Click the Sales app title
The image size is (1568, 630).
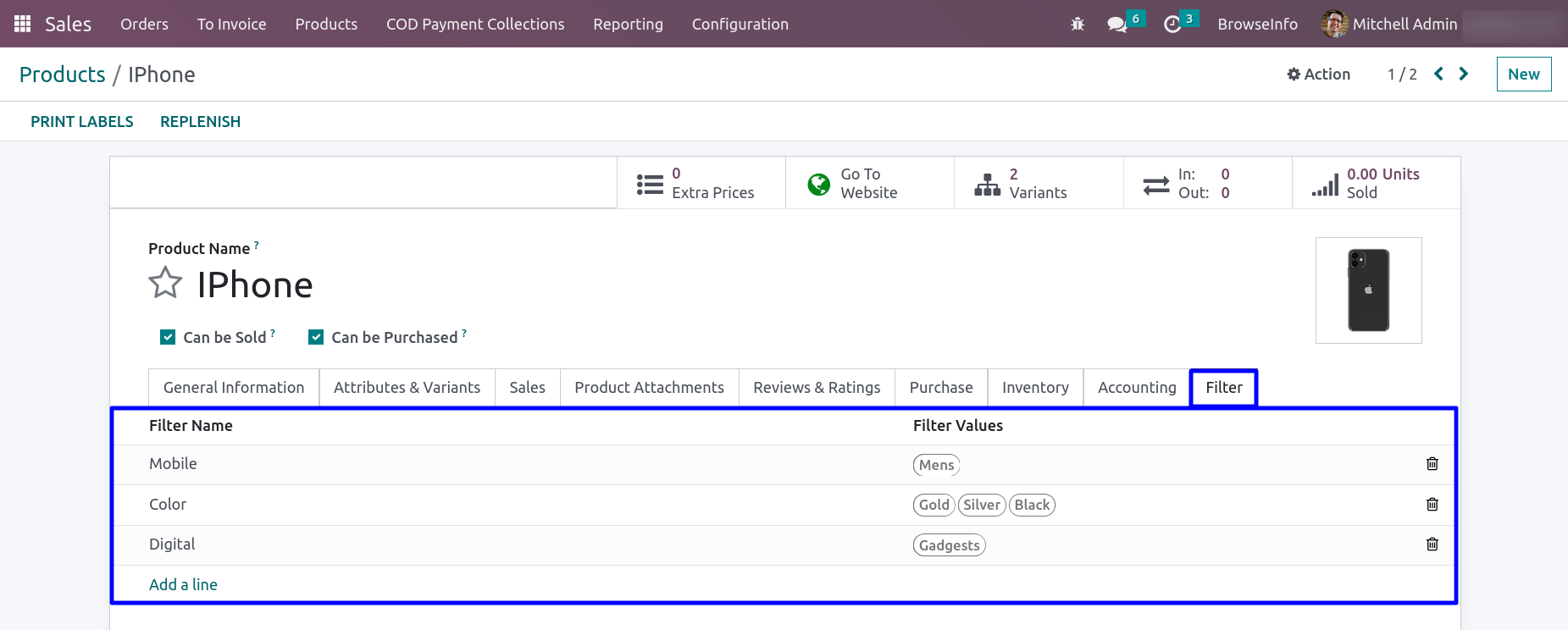point(68,24)
